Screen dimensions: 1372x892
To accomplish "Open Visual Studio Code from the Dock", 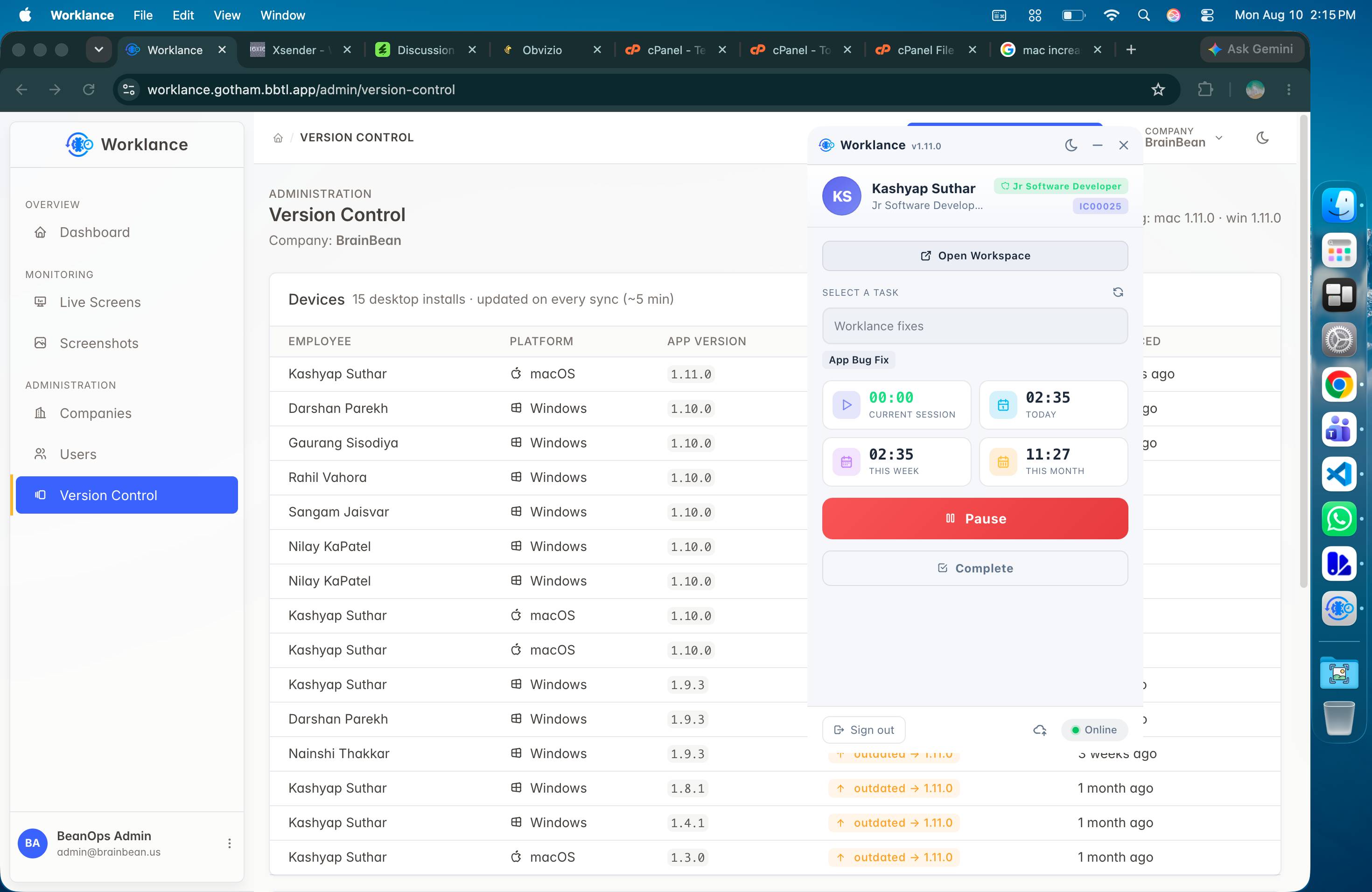I will (x=1338, y=474).
